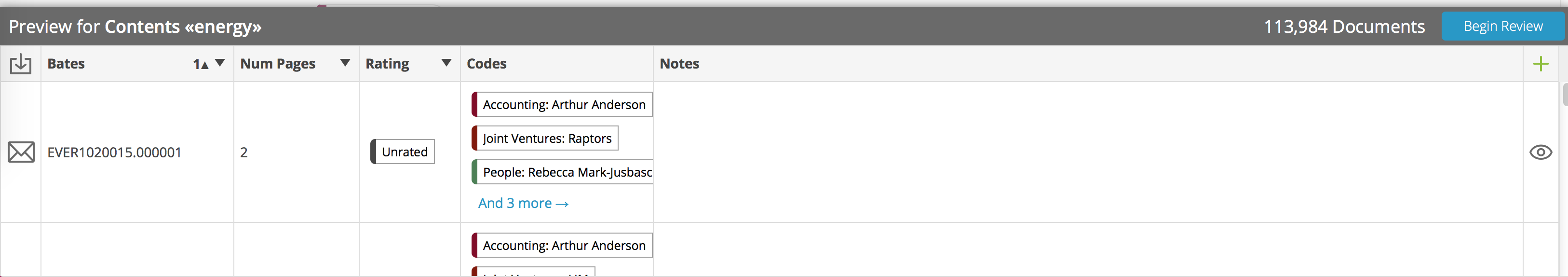Sort by the Bates column header
1568x277 pixels.
(x=66, y=63)
